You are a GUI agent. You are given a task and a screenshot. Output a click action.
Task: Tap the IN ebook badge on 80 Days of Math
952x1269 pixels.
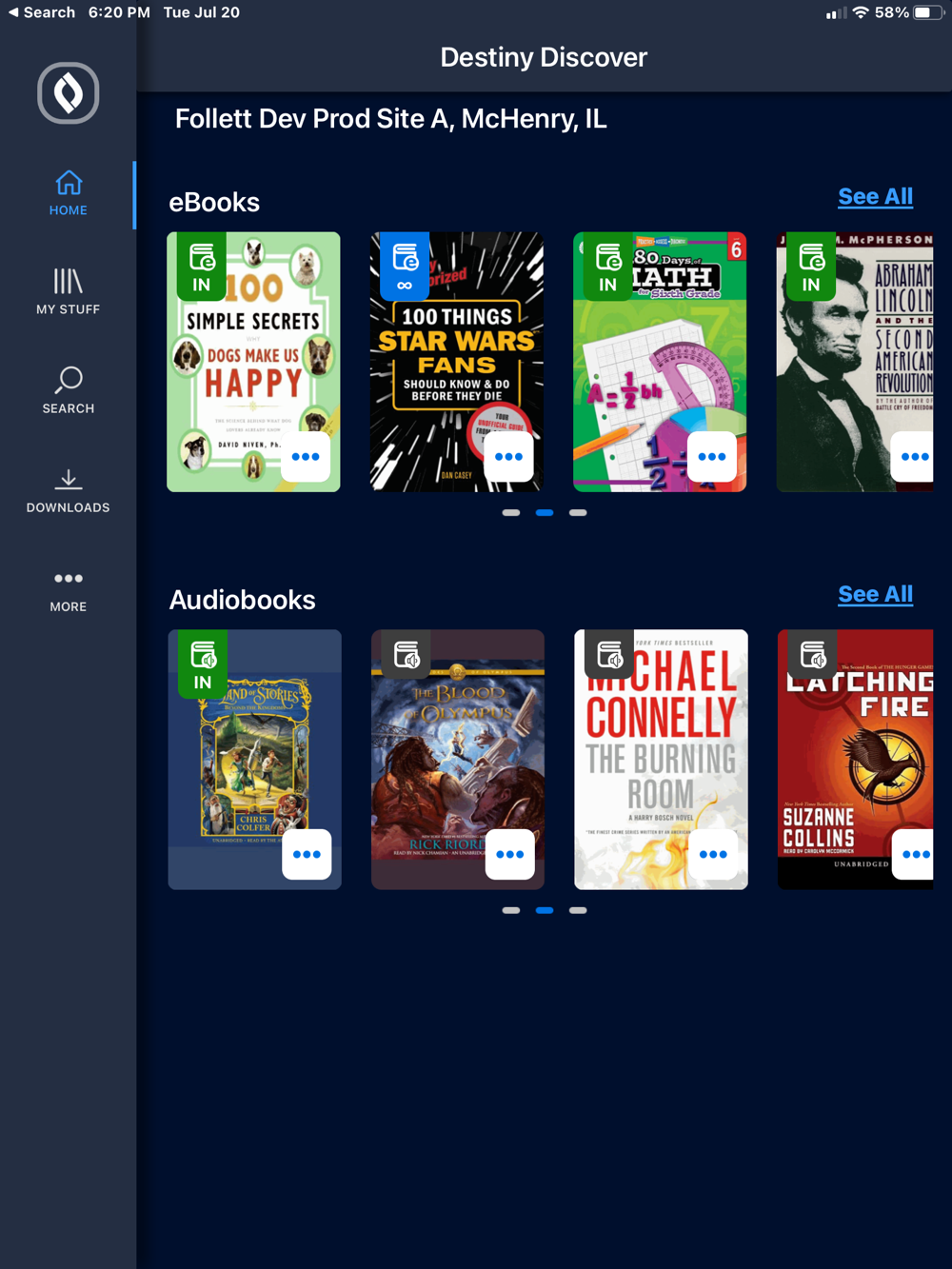[607, 267]
